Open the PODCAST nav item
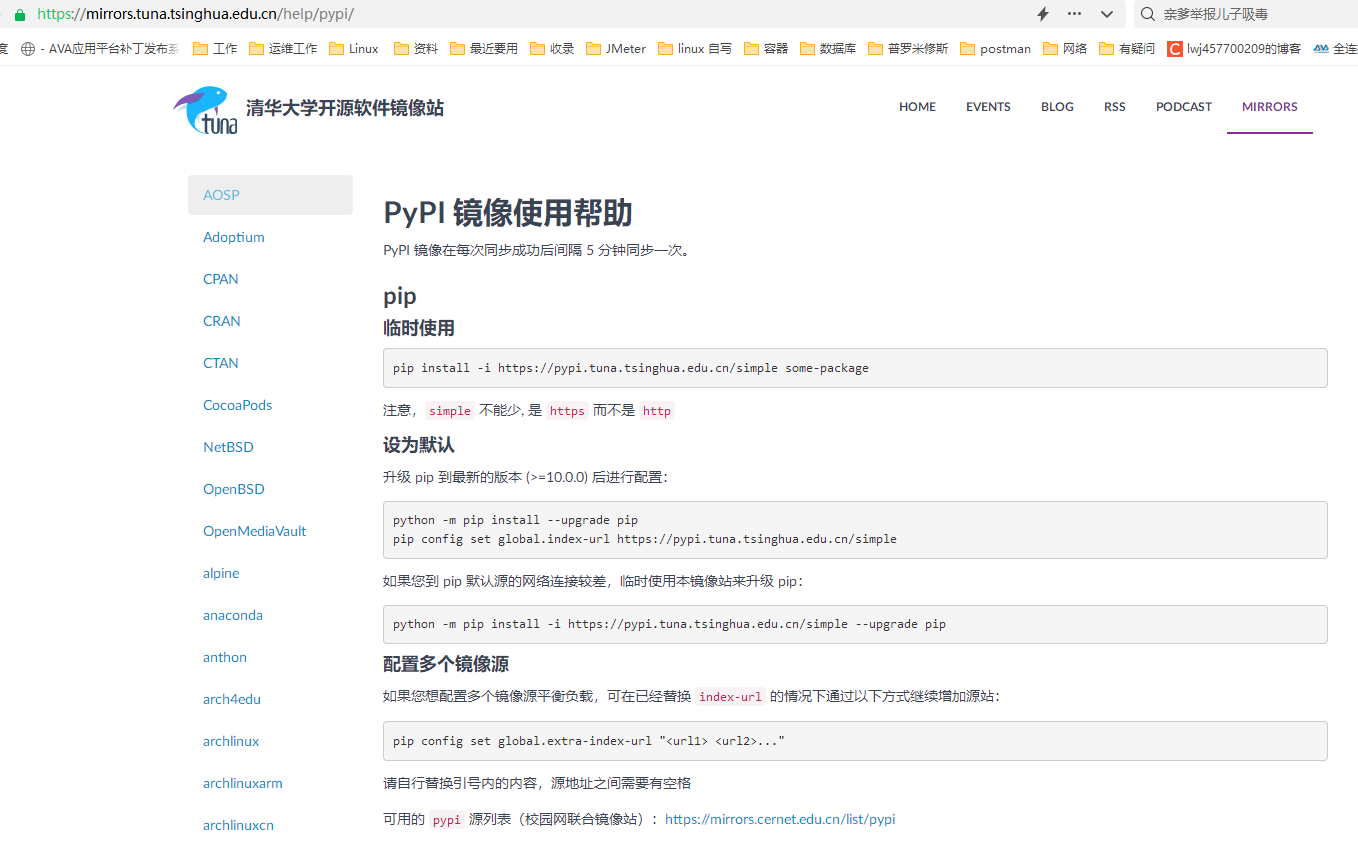This screenshot has width=1358, height=856. coord(1184,107)
